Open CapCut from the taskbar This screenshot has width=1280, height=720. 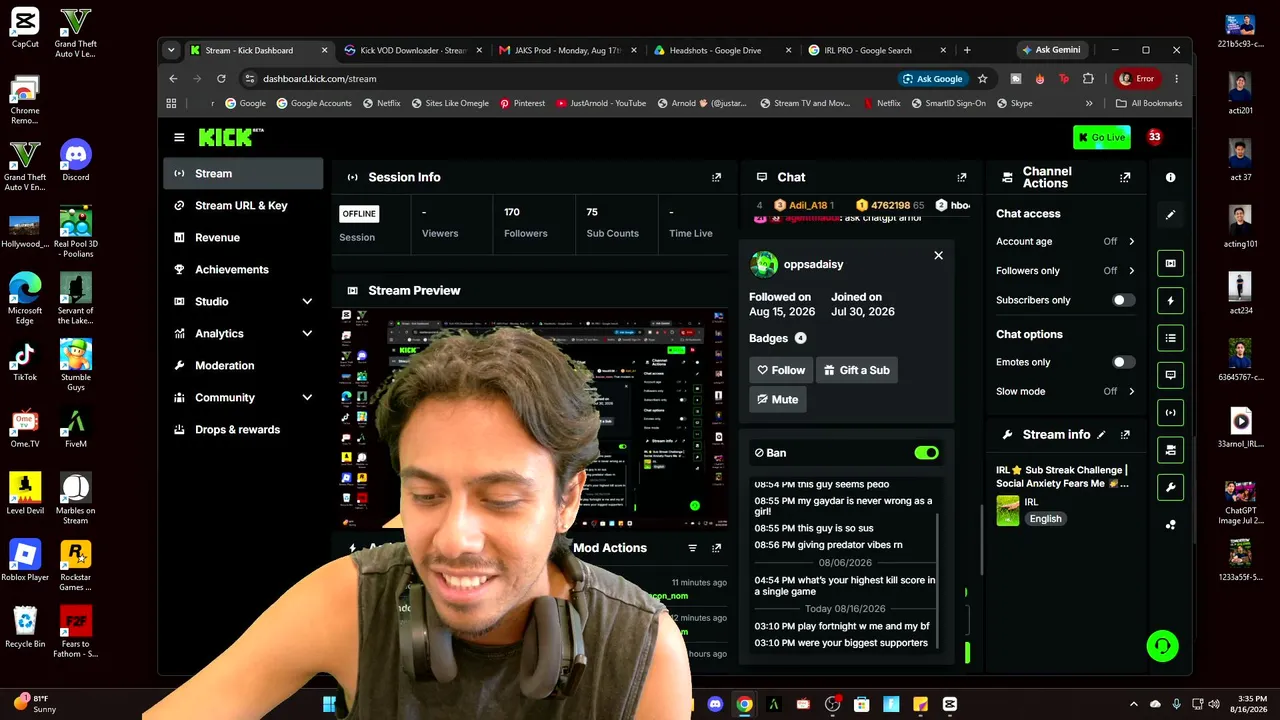point(950,704)
